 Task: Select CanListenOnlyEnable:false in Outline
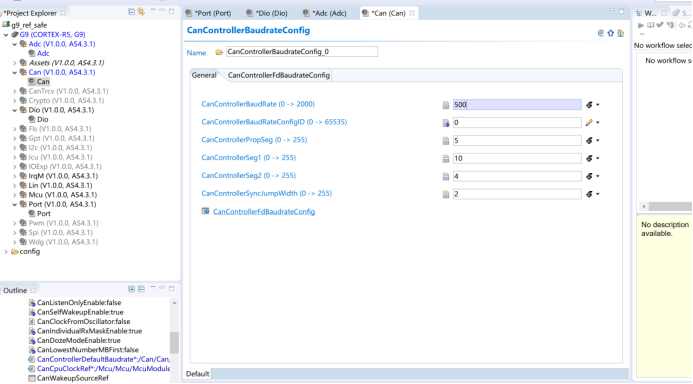(x=79, y=303)
